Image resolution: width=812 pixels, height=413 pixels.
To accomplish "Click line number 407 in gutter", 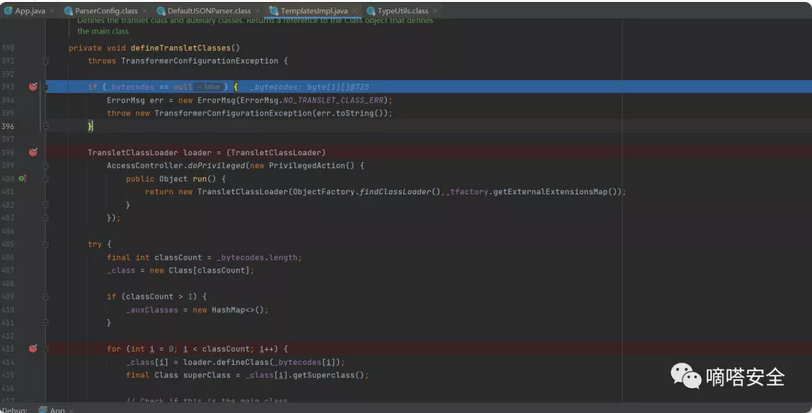I will [8, 270].
